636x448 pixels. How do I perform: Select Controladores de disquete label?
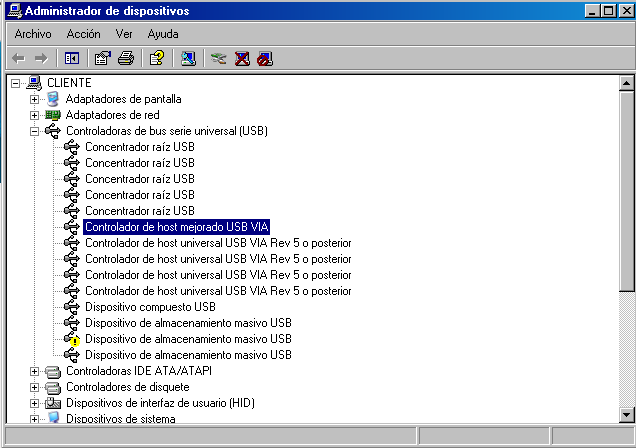pos(127,387)
